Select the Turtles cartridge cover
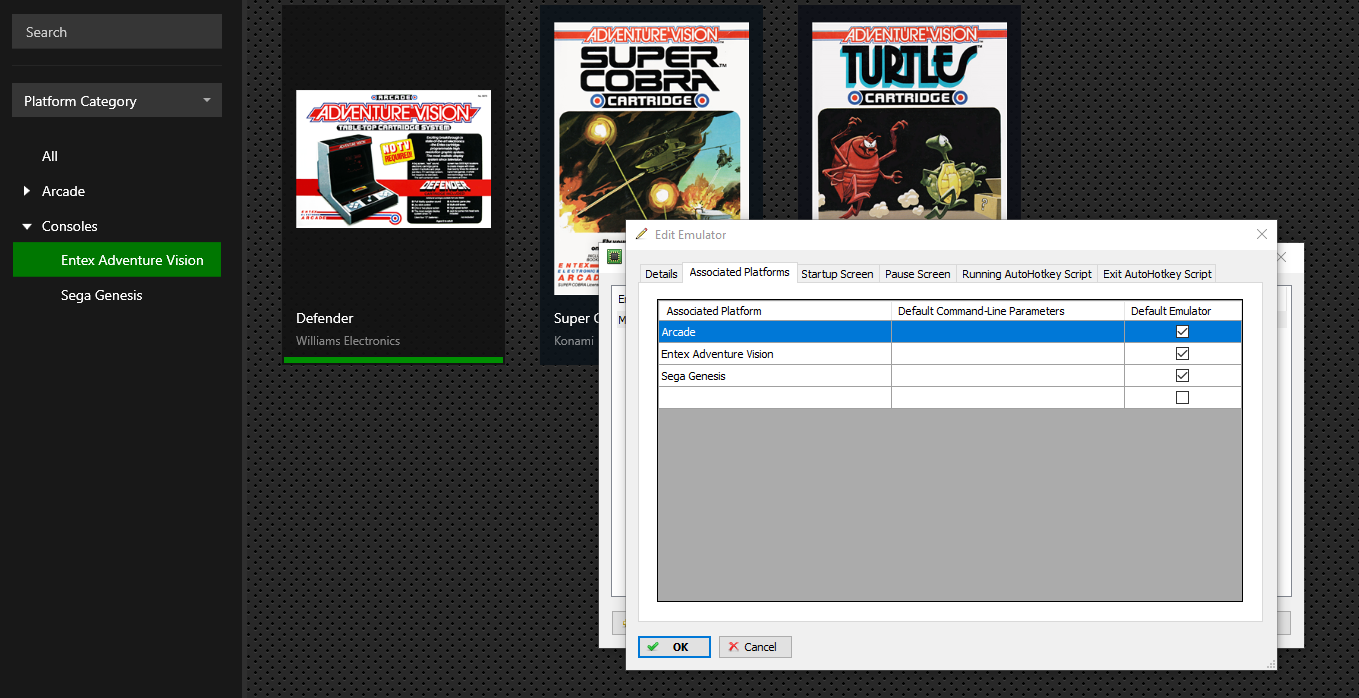 (909, 121)
